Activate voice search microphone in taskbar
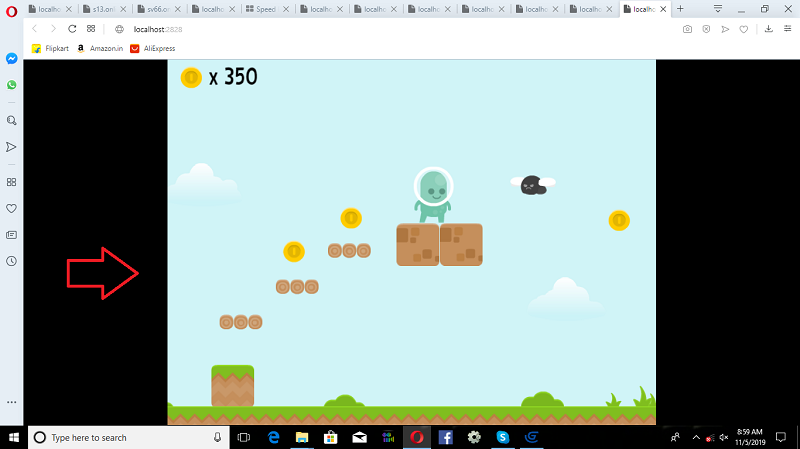 click(217, 437)
